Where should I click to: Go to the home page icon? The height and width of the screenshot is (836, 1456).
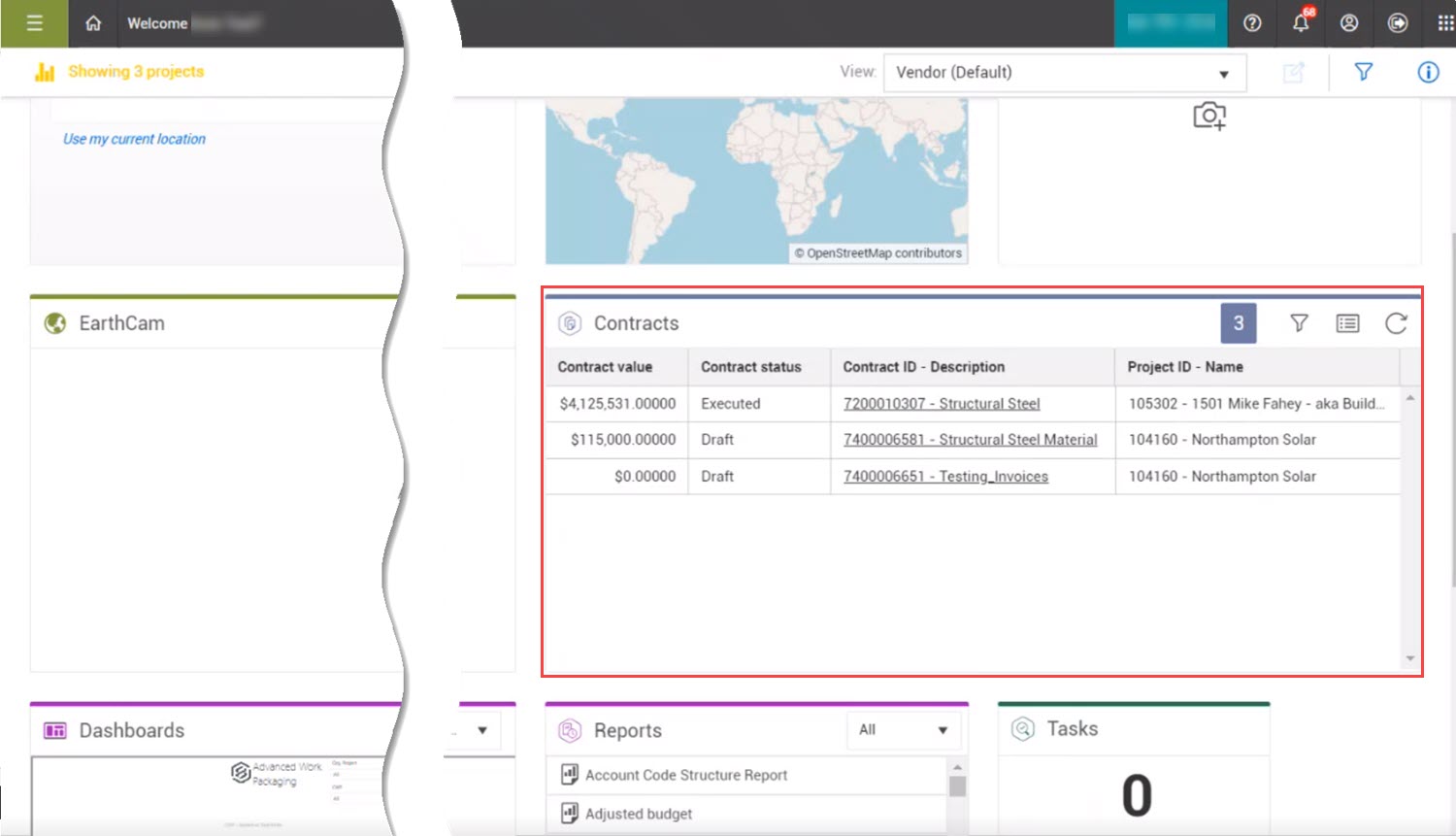pos(93,23)
